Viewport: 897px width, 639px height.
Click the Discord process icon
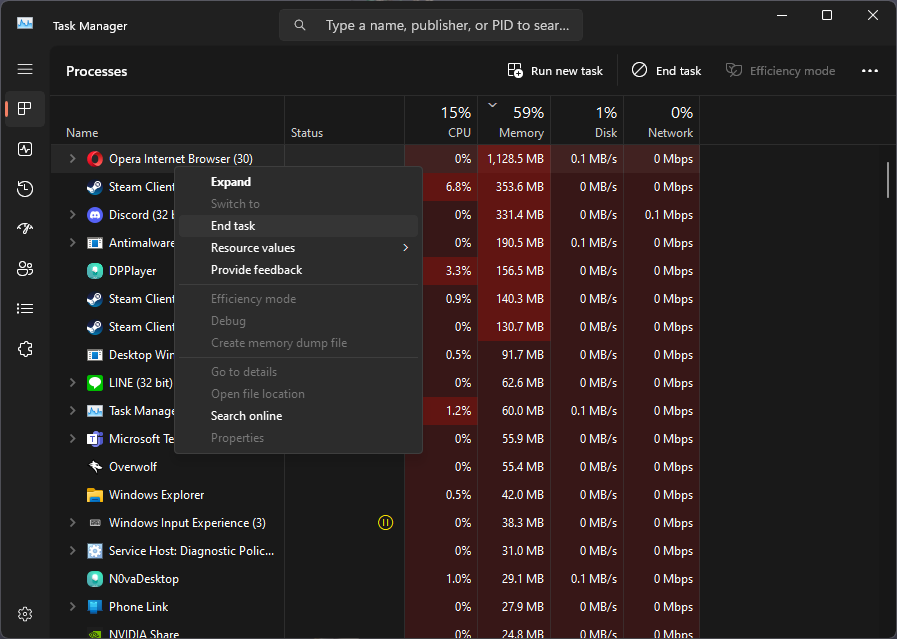[94, 215]
